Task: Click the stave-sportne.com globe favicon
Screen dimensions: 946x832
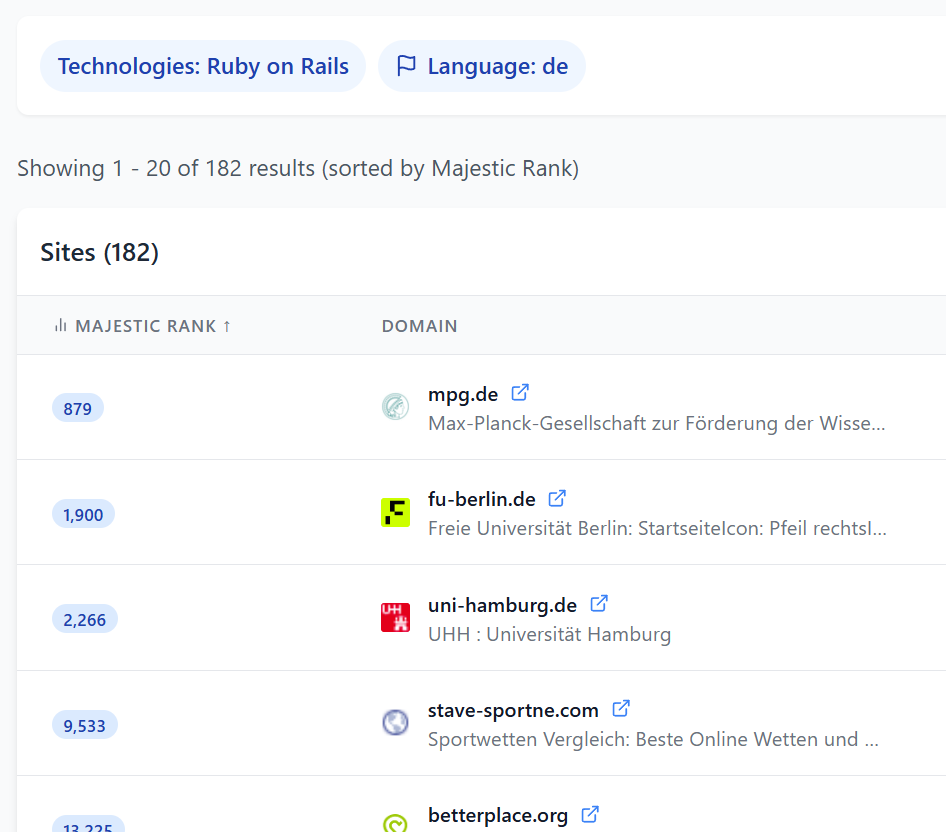Action: [395, 723]
